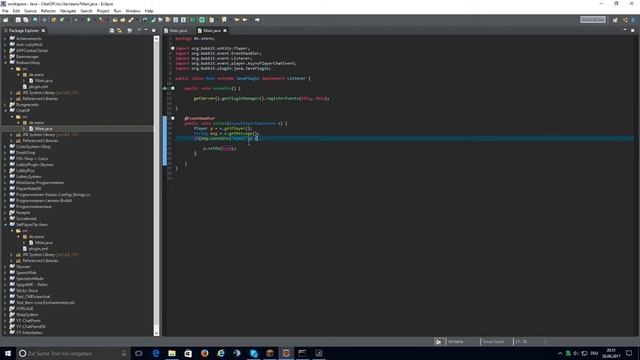Click the green square toolbar icon
Image resolution: width=640 pixels, height=360 pixels.
[202, 20]
